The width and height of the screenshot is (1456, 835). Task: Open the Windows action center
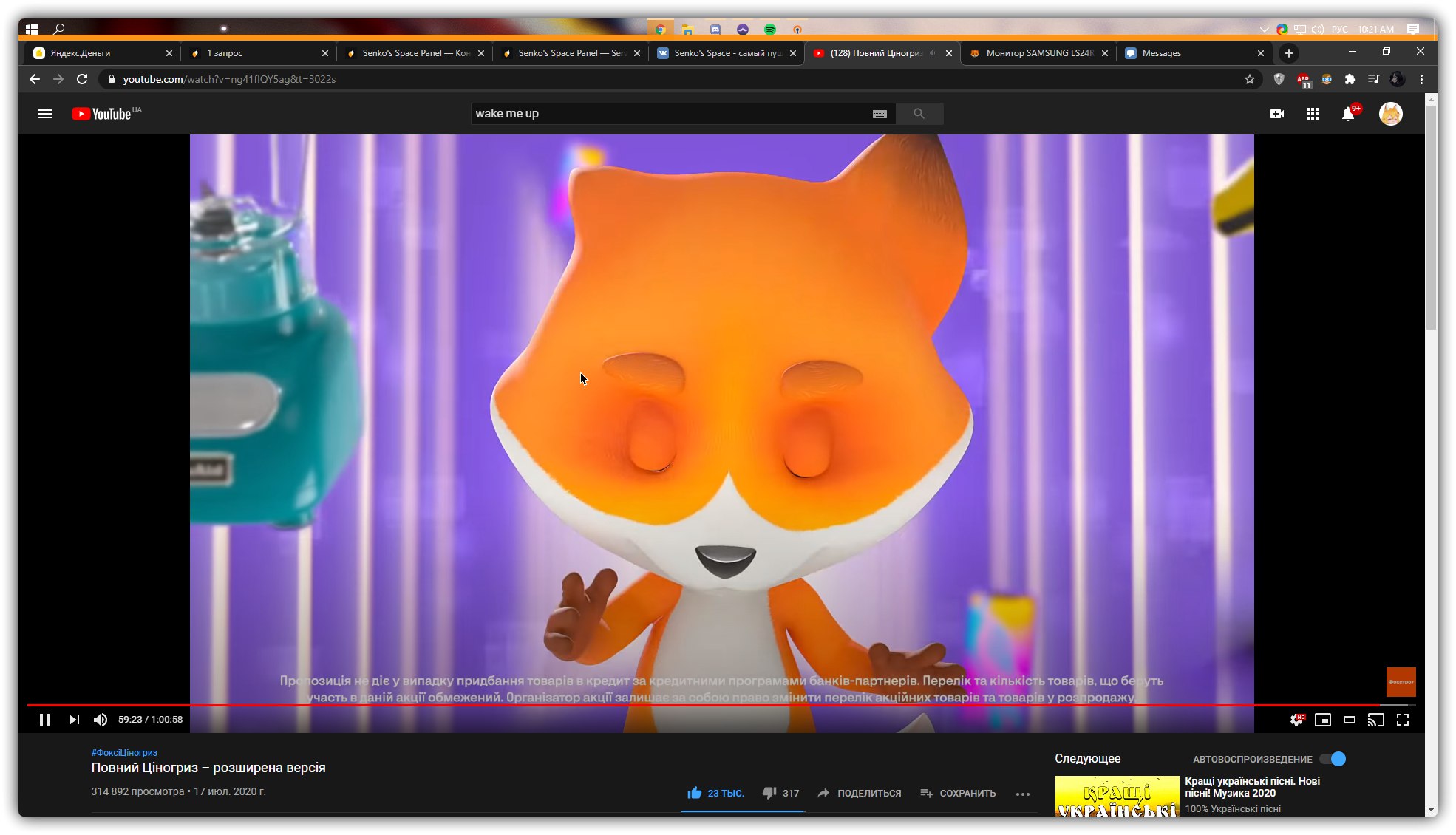(1413, 30)
